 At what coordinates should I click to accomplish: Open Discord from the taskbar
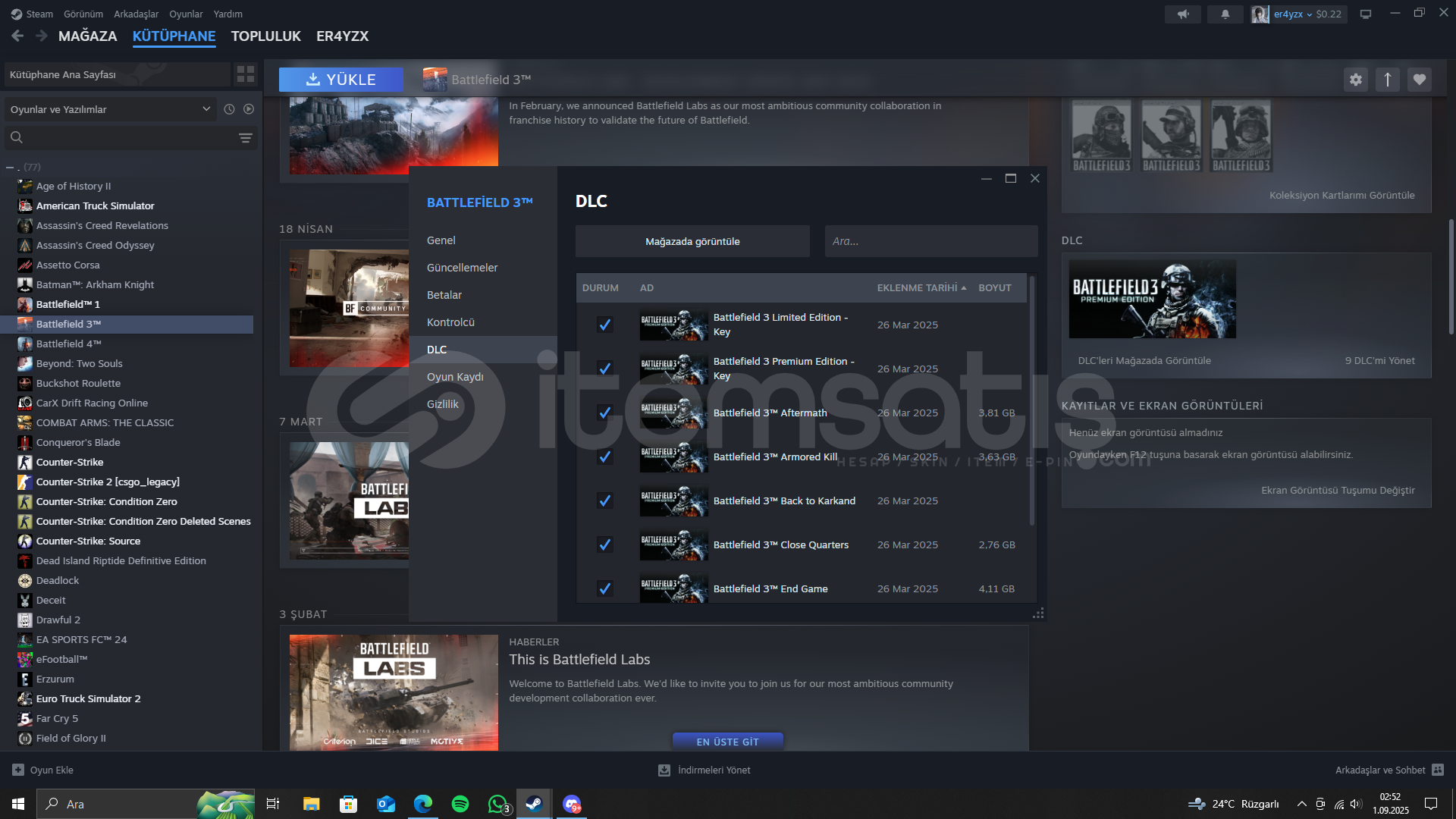572,804
